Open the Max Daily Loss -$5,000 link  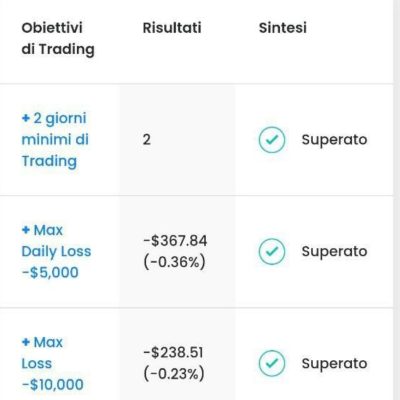[56, 251]
